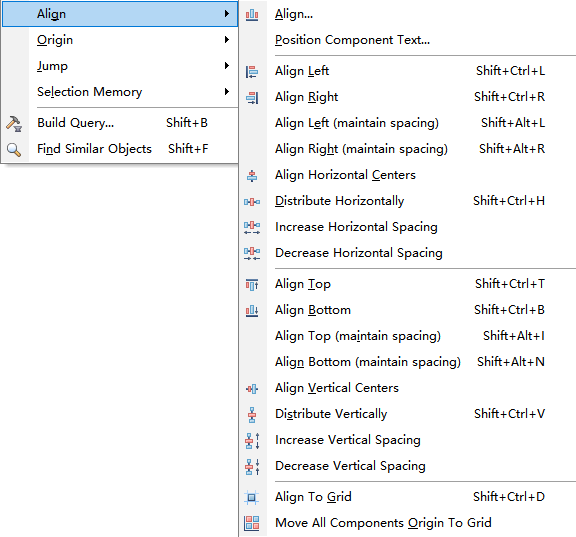Click the Align Top icon
Viewport: 576px width, 537px height.
pyautogui.click(x=252, y=284)
